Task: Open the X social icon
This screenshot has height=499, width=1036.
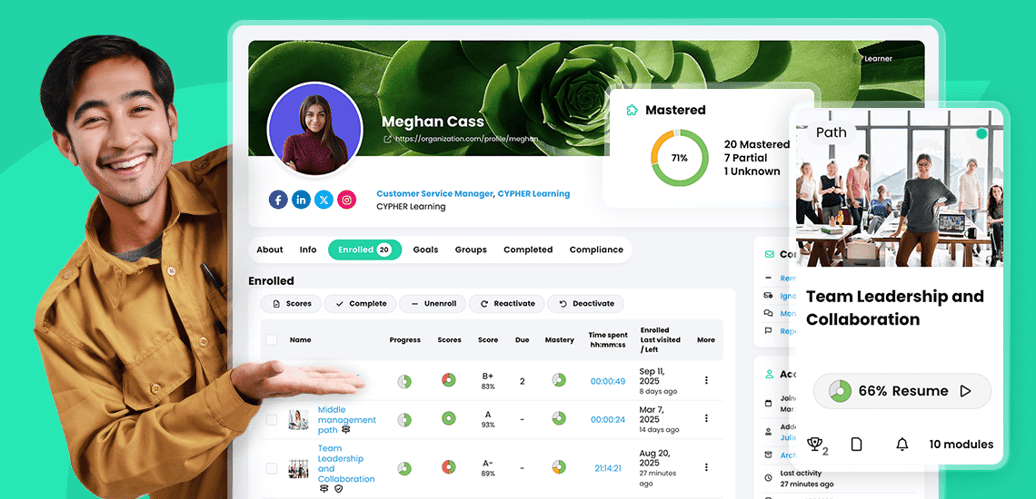Action: point(324,200)
